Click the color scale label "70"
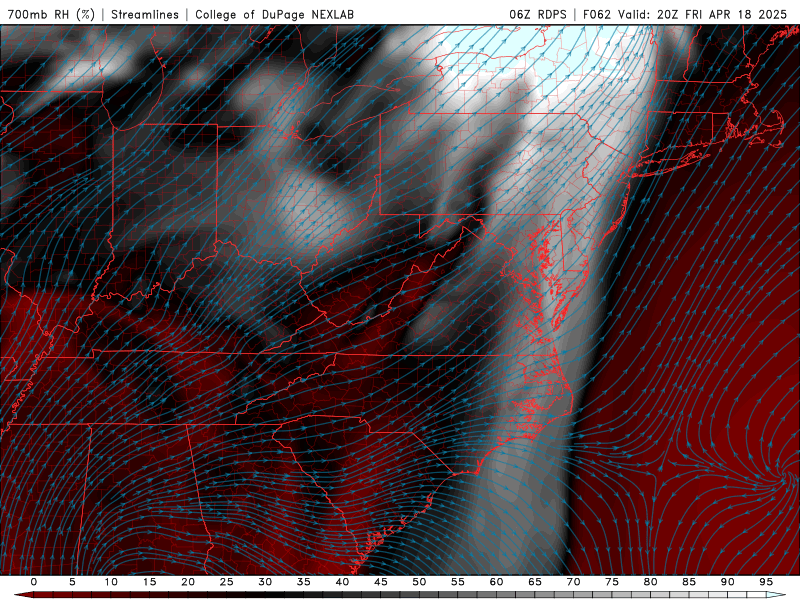 coord(573,582)
